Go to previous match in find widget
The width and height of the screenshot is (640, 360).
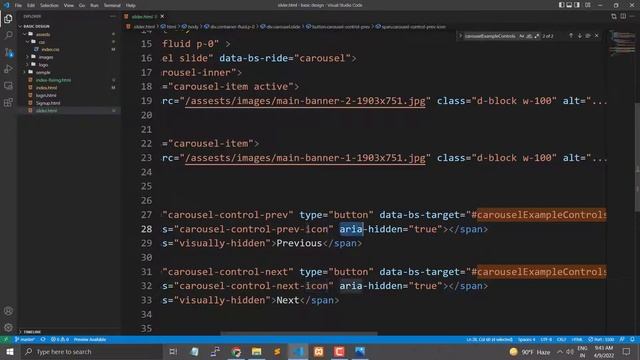pyautogui.click(x=571, y=36)
